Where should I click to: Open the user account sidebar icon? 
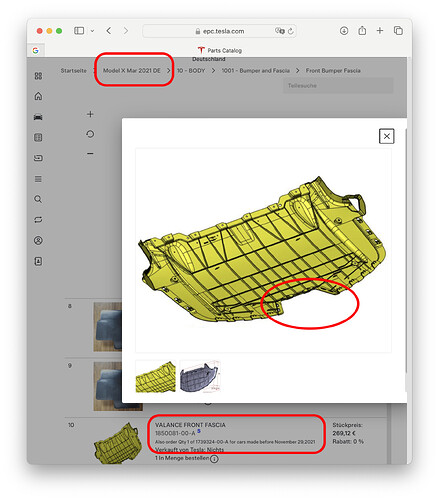point(38,240)
